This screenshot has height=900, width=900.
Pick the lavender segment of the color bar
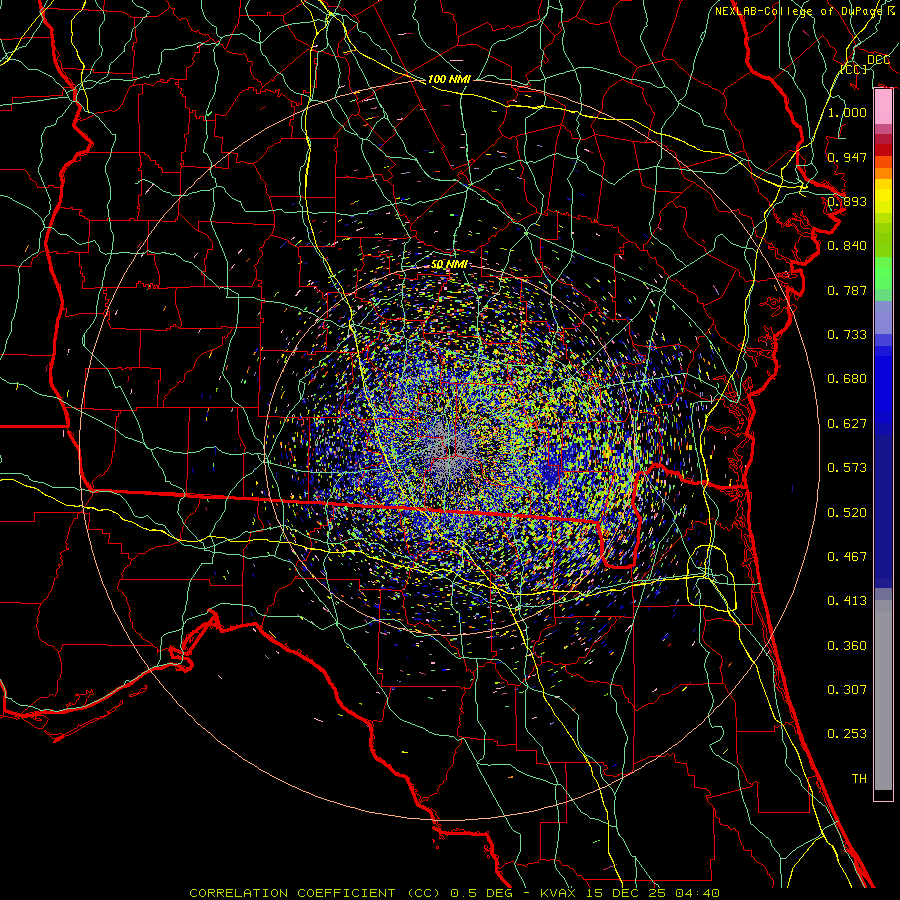[x=883, y=317]
